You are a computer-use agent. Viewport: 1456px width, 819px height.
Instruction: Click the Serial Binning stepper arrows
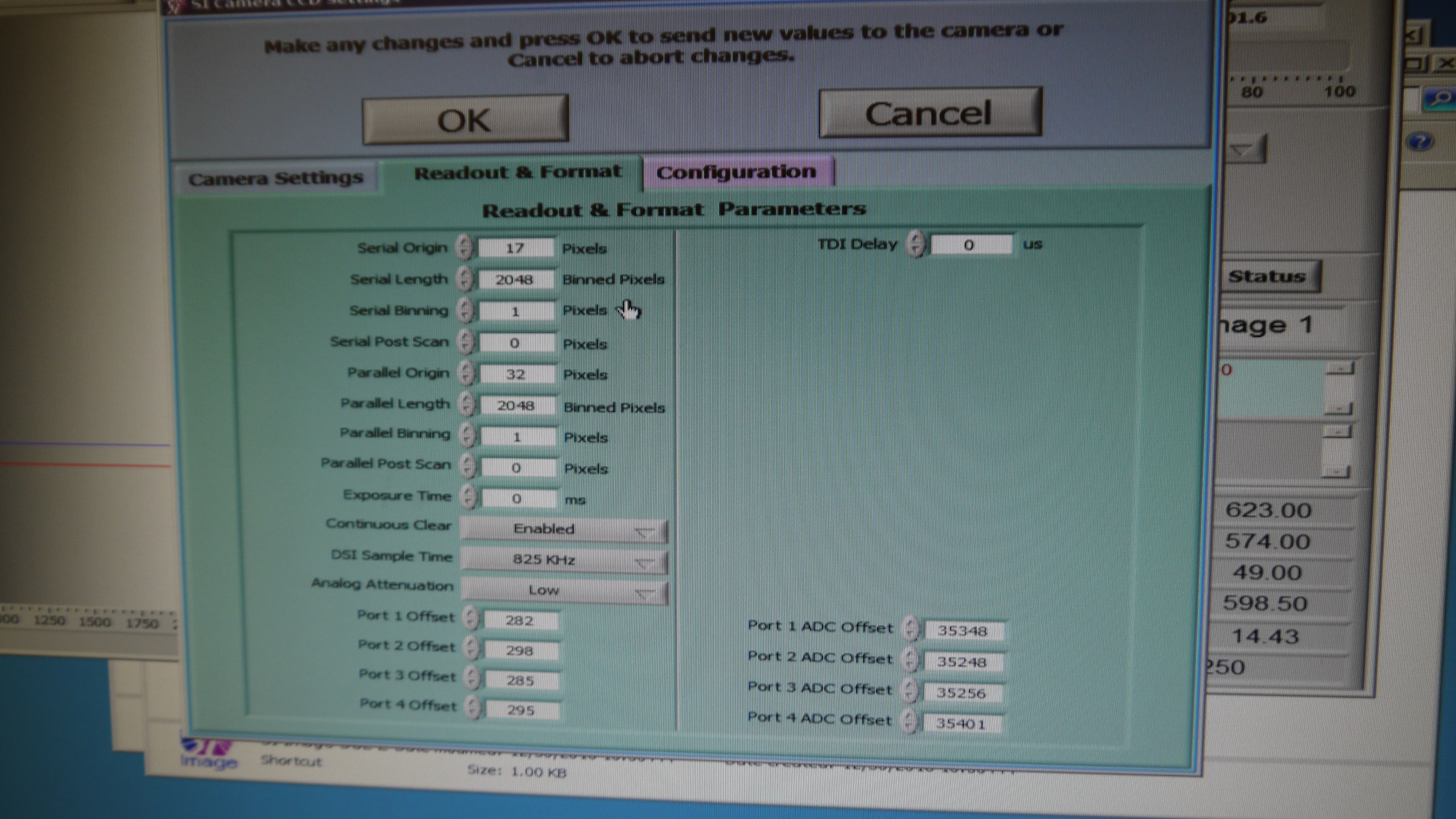[x=465, y=310]
